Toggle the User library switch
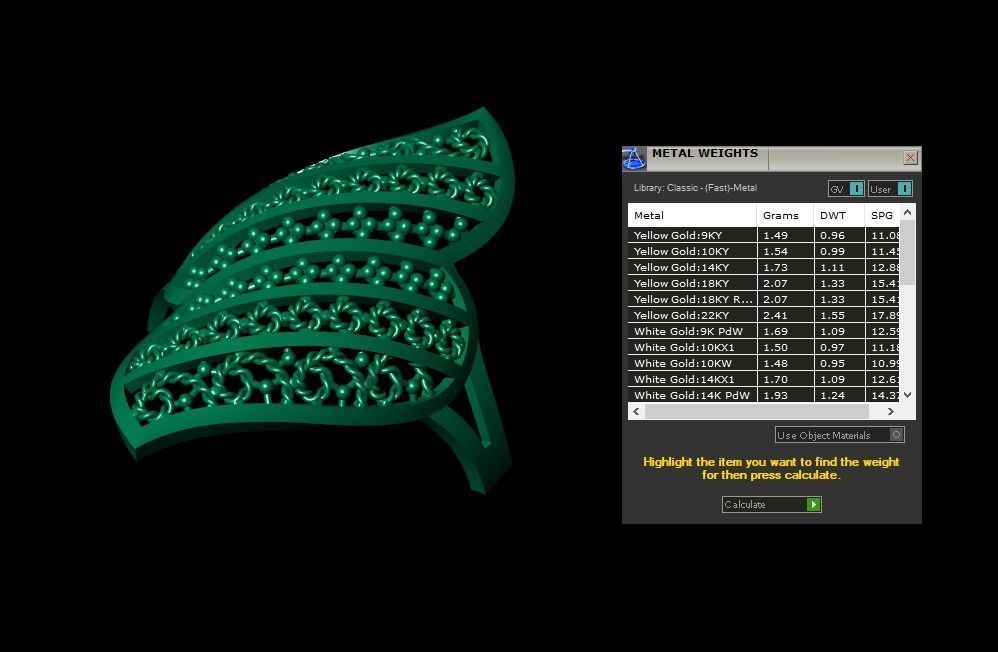Screen dimensions: 998x652 click(x=890, y=189)
